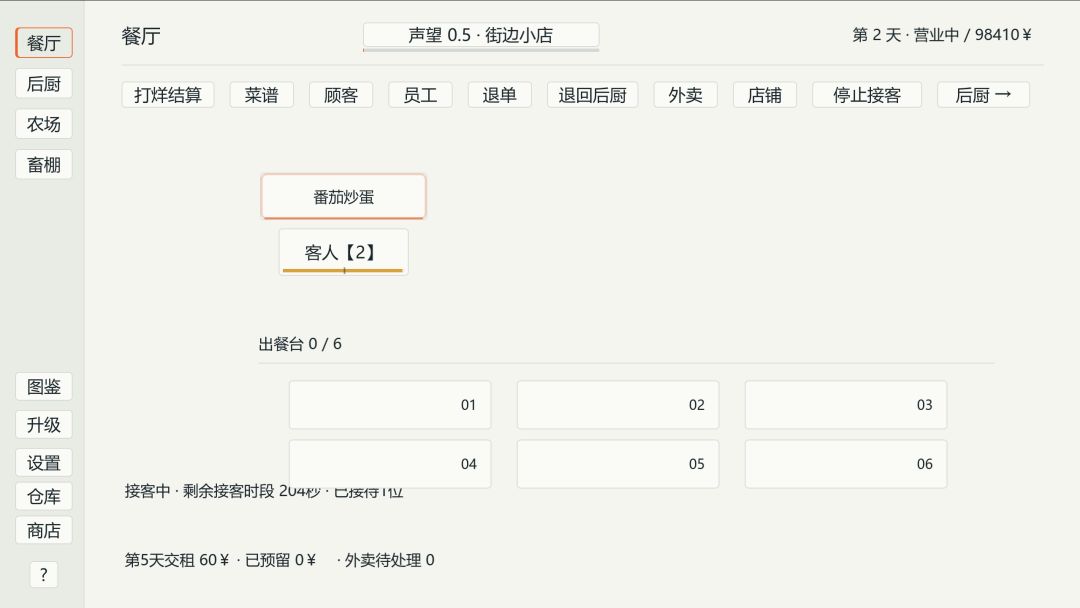Open the 菜谱 recipe menu
Image resolution: width=1080 pixels, height=608 pixels.
(261, 94)
